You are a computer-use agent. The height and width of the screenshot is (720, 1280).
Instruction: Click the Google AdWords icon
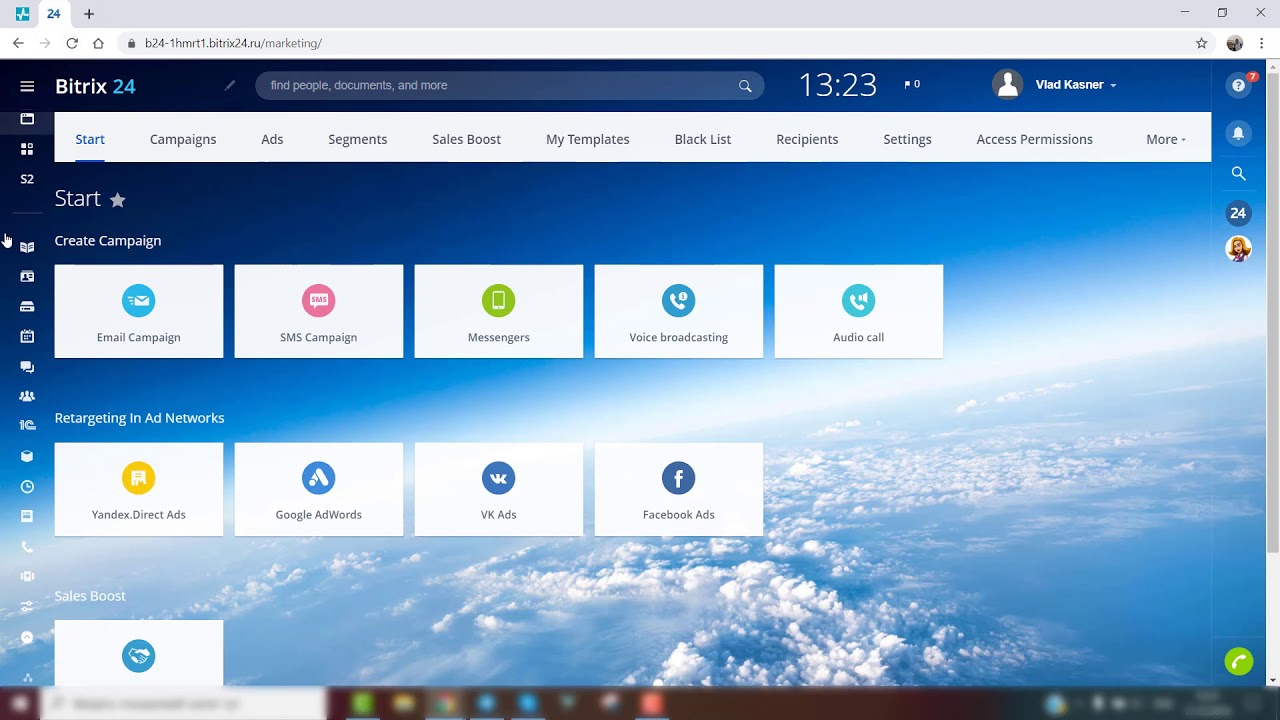click(319, 478)
